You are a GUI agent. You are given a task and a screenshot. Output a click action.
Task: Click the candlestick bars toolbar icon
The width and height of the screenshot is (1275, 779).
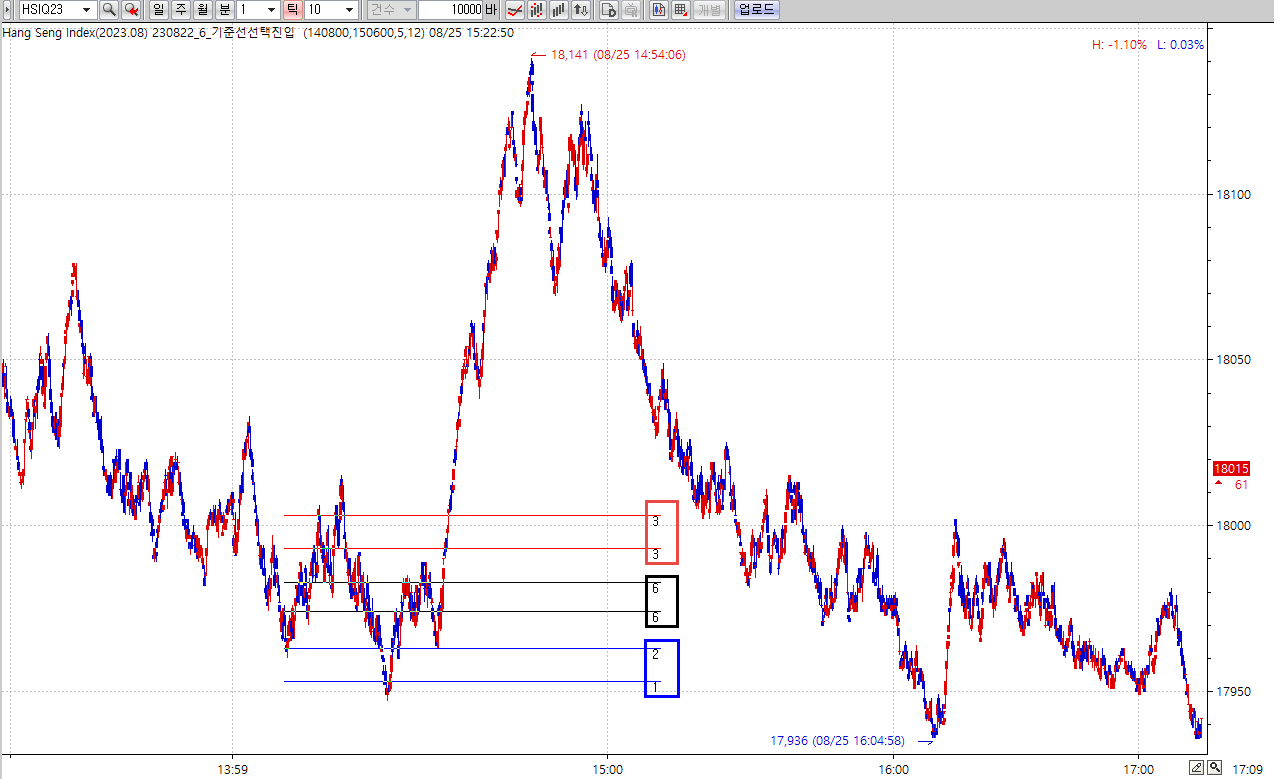pos(537,10)
